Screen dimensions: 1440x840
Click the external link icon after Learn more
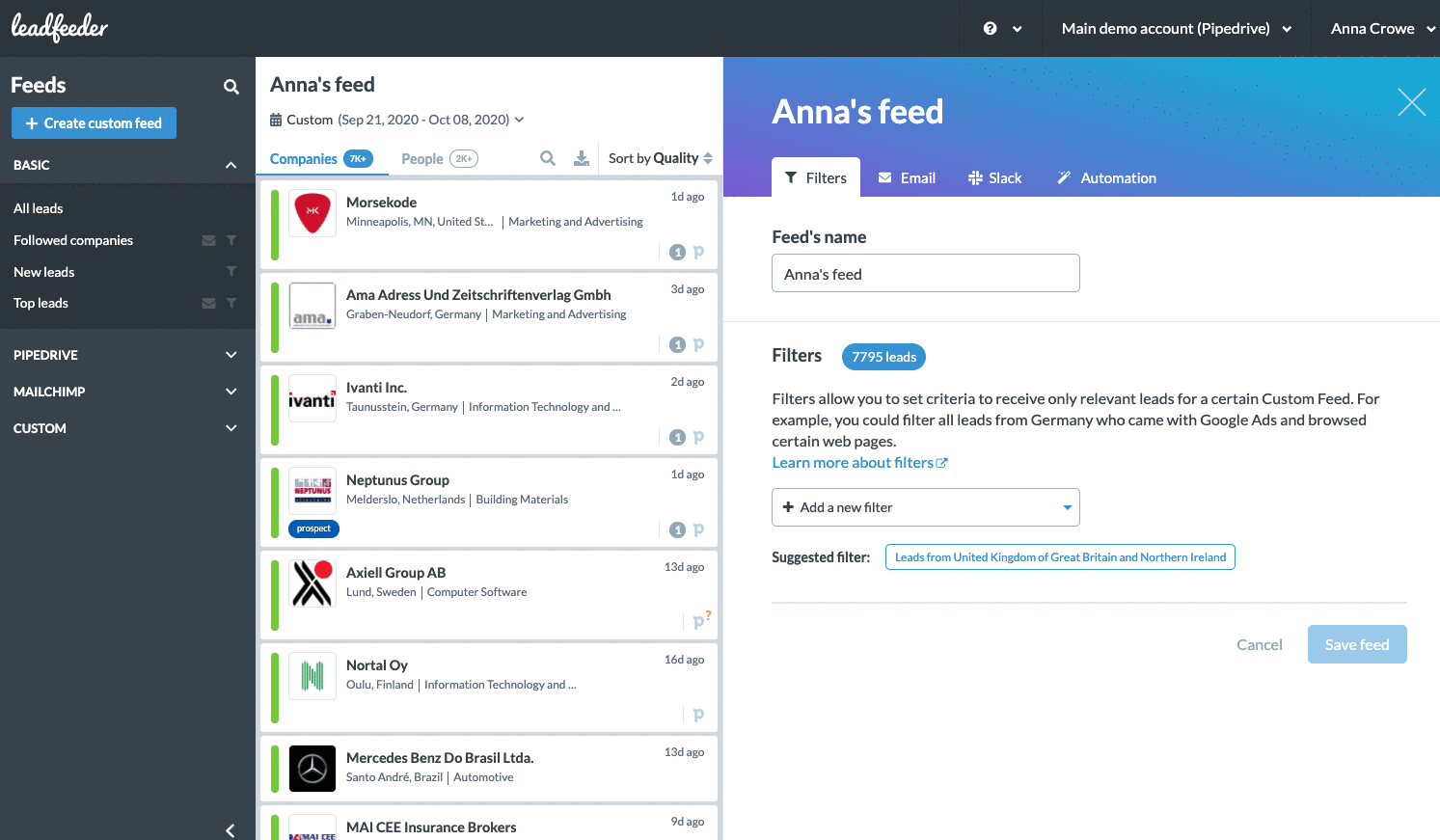(x=942, y=463)
